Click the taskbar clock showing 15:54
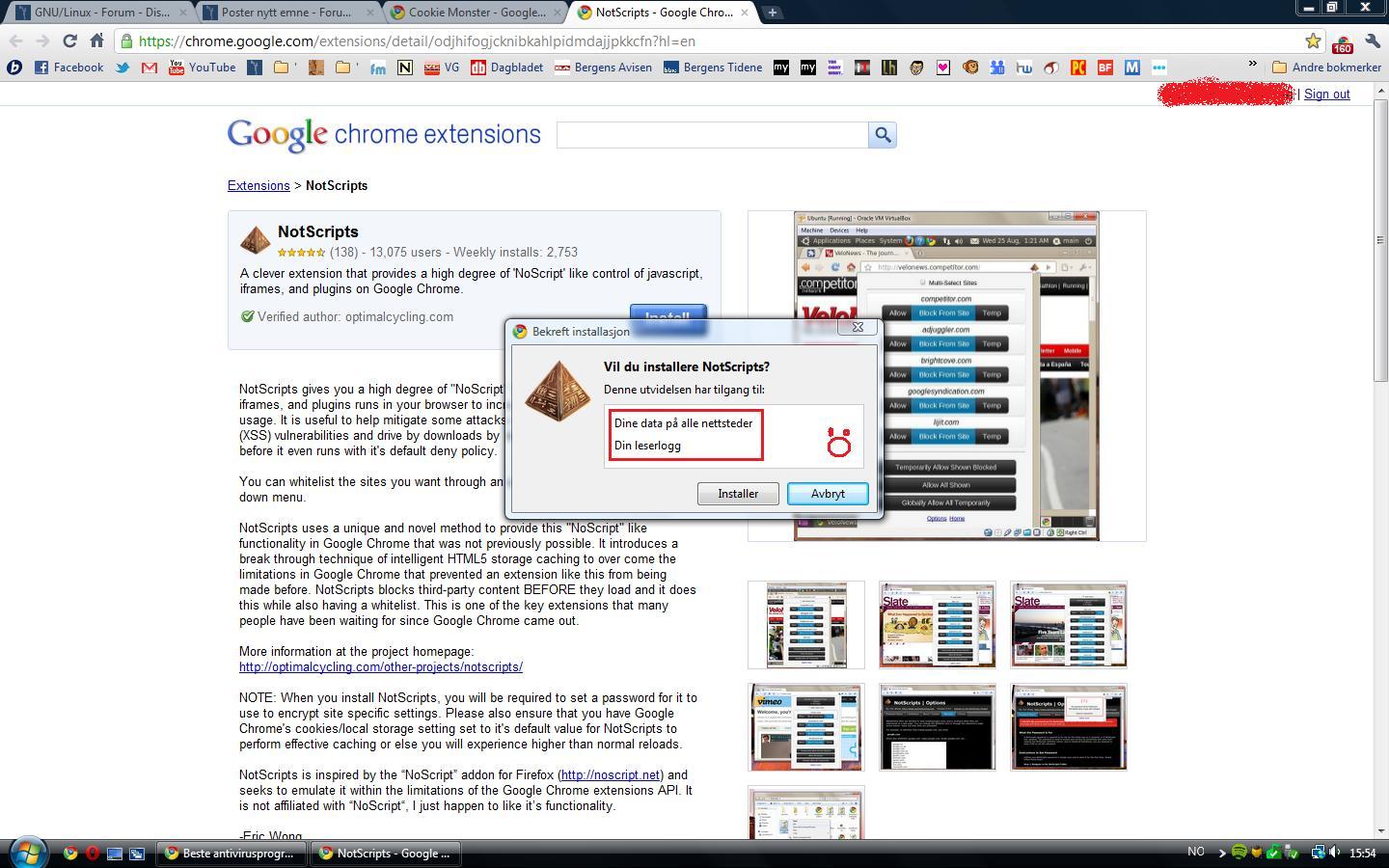The width and height of the screenshot is (1389, 868). (x=1363, y=853)
